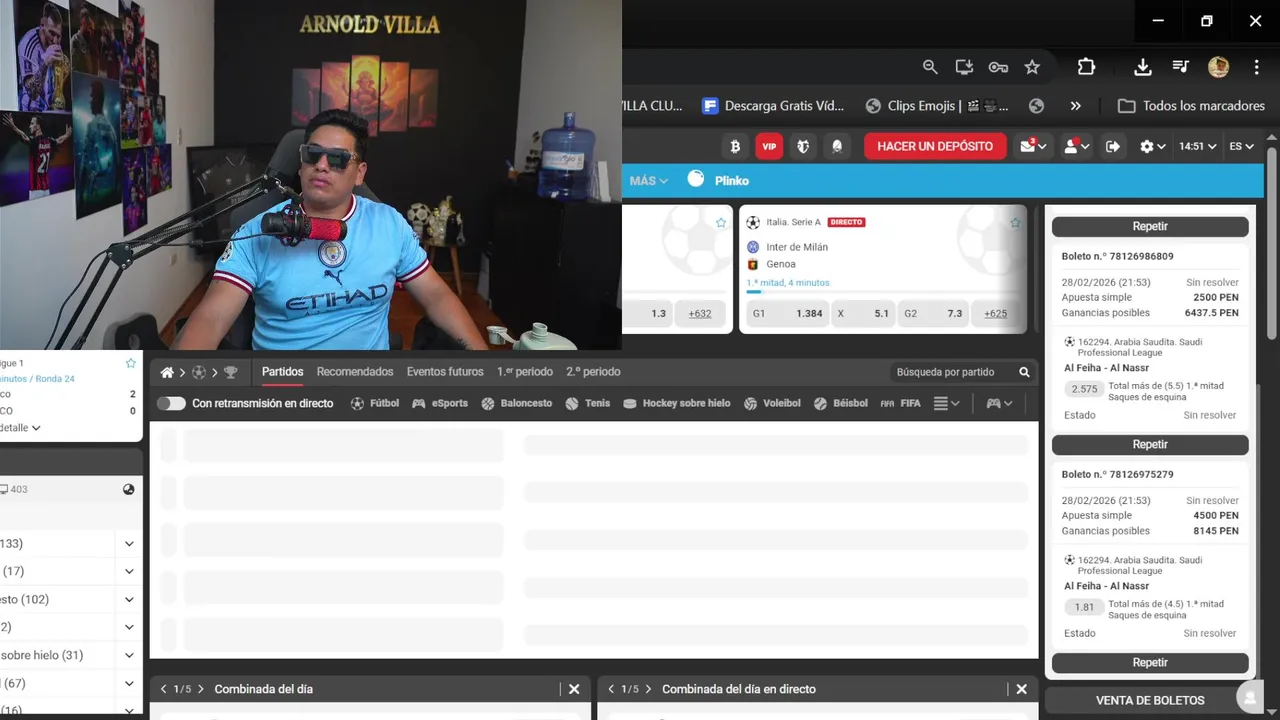Favorite the match on the partly hidden left card
Viewport: 1280px width, 720px height.
(x=721, y=223)
